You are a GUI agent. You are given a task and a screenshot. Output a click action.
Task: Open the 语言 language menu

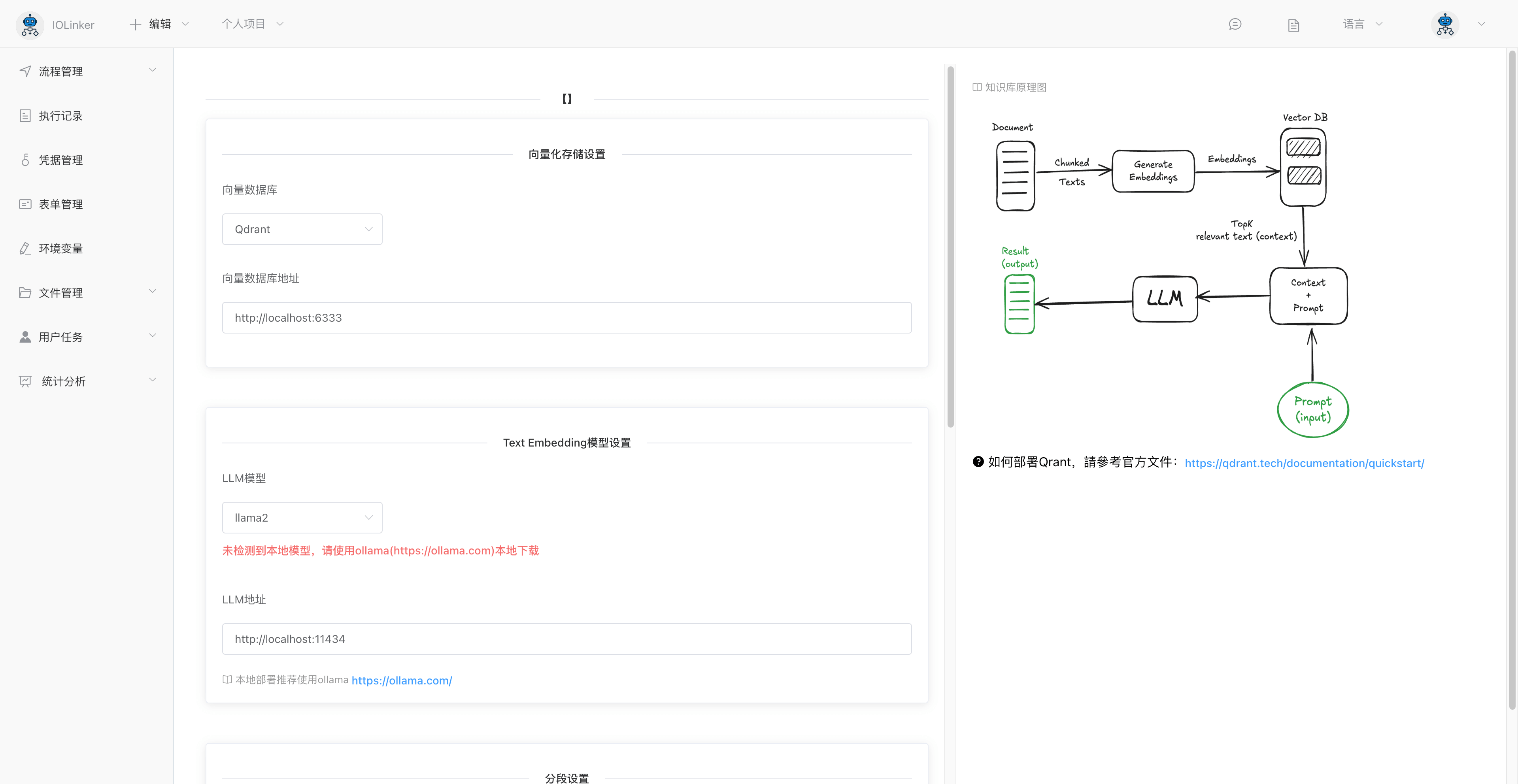[1362, 24]
